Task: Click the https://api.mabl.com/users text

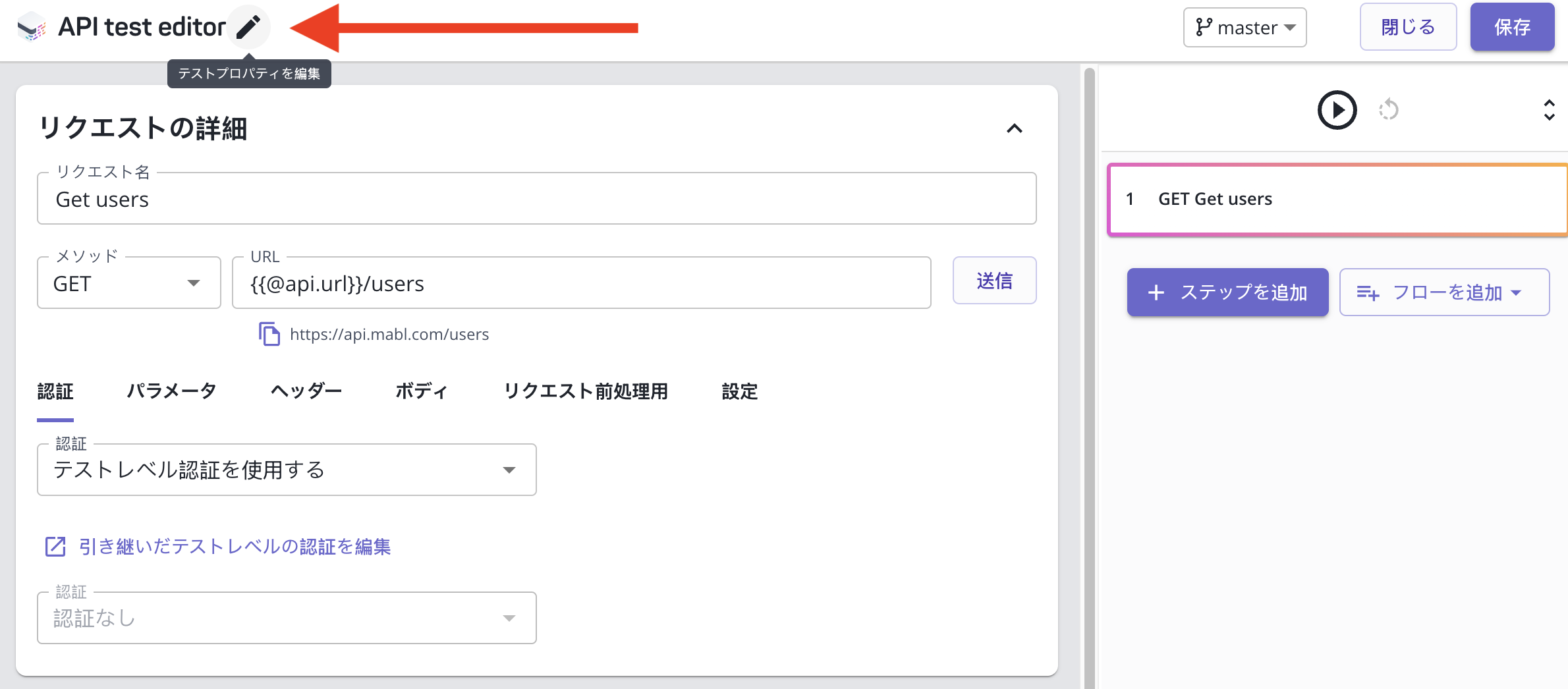Action: click(389, 334)
